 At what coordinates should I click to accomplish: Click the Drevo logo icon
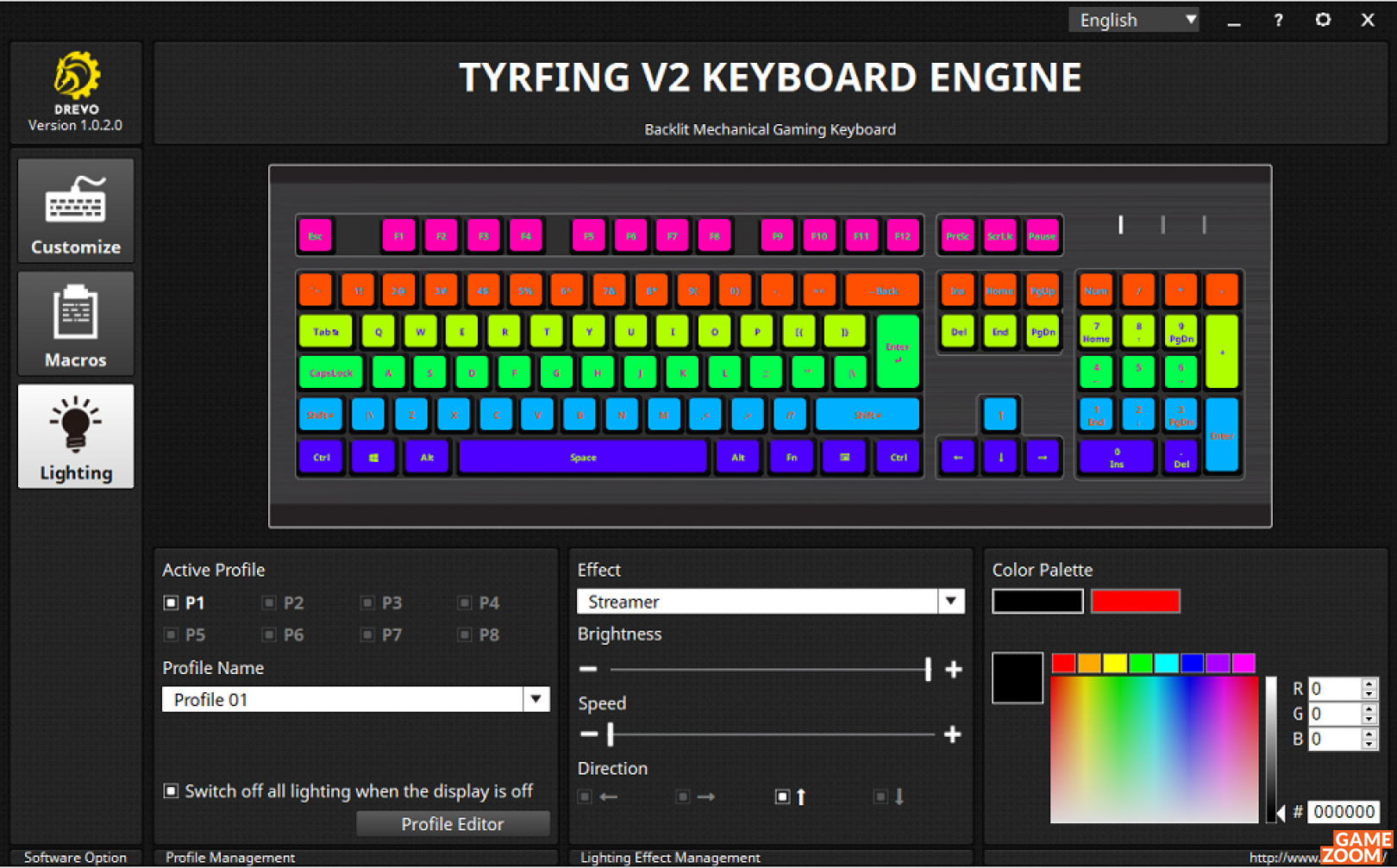pyautogui.click(x=76, y=75)
